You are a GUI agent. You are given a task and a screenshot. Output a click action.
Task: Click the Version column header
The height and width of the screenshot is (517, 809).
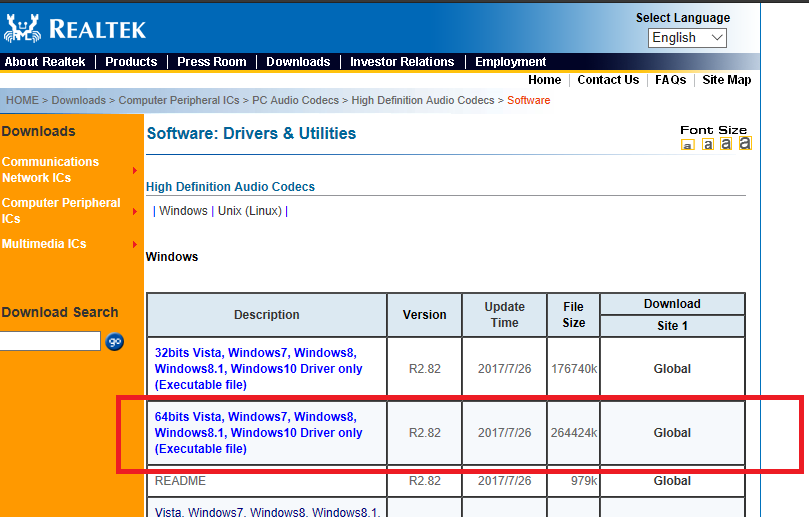tap(425, 315)
